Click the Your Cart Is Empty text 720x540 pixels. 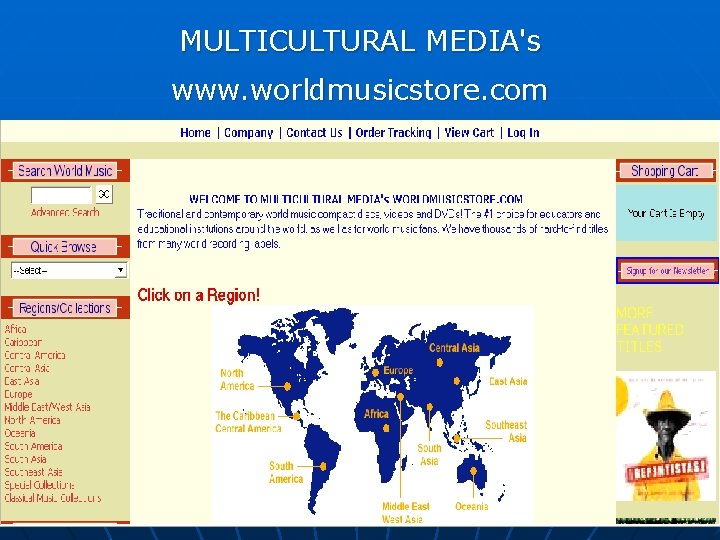coord(666,213)
